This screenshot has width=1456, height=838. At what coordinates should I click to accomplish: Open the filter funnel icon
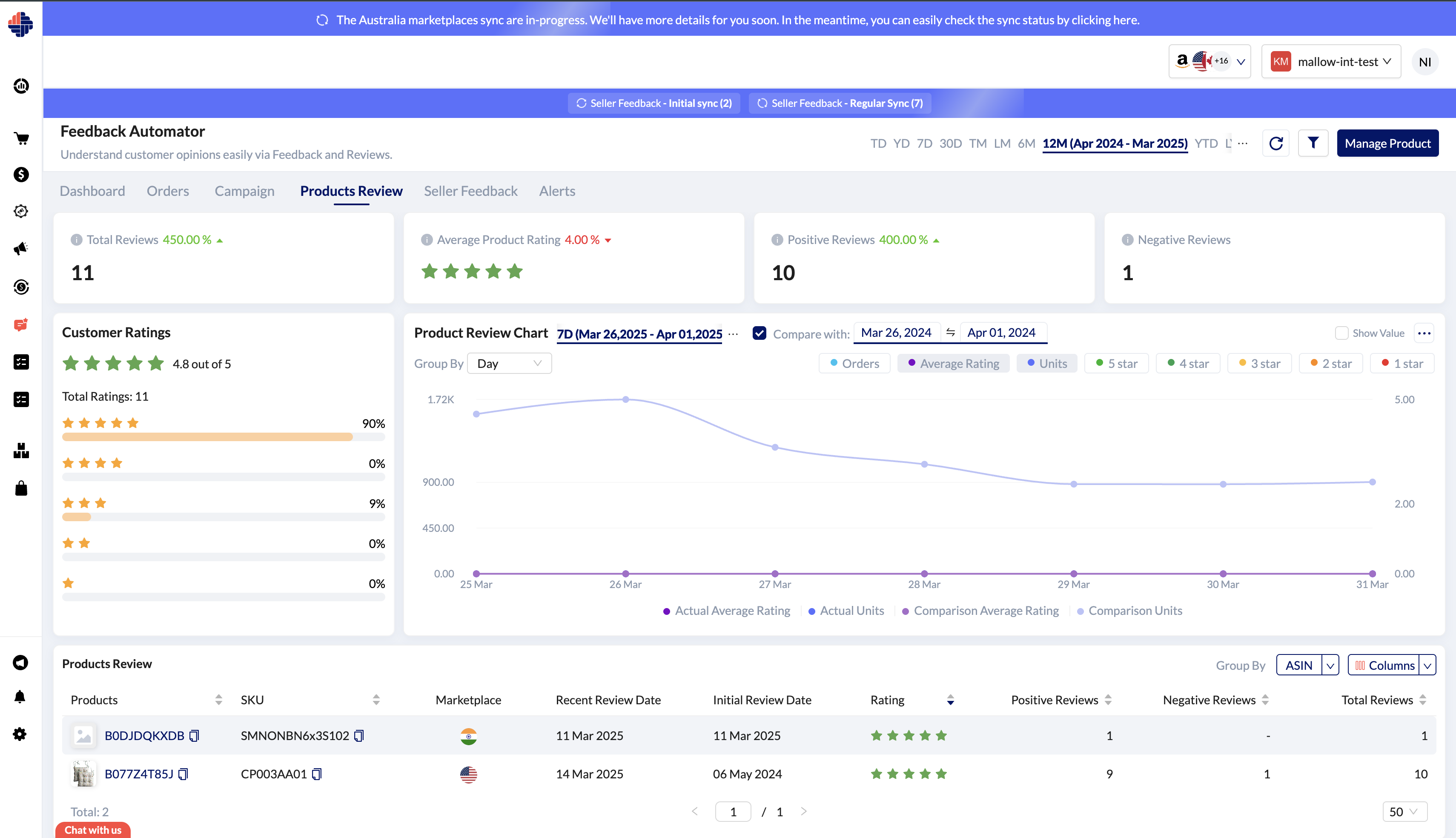tap(1313, 143)
